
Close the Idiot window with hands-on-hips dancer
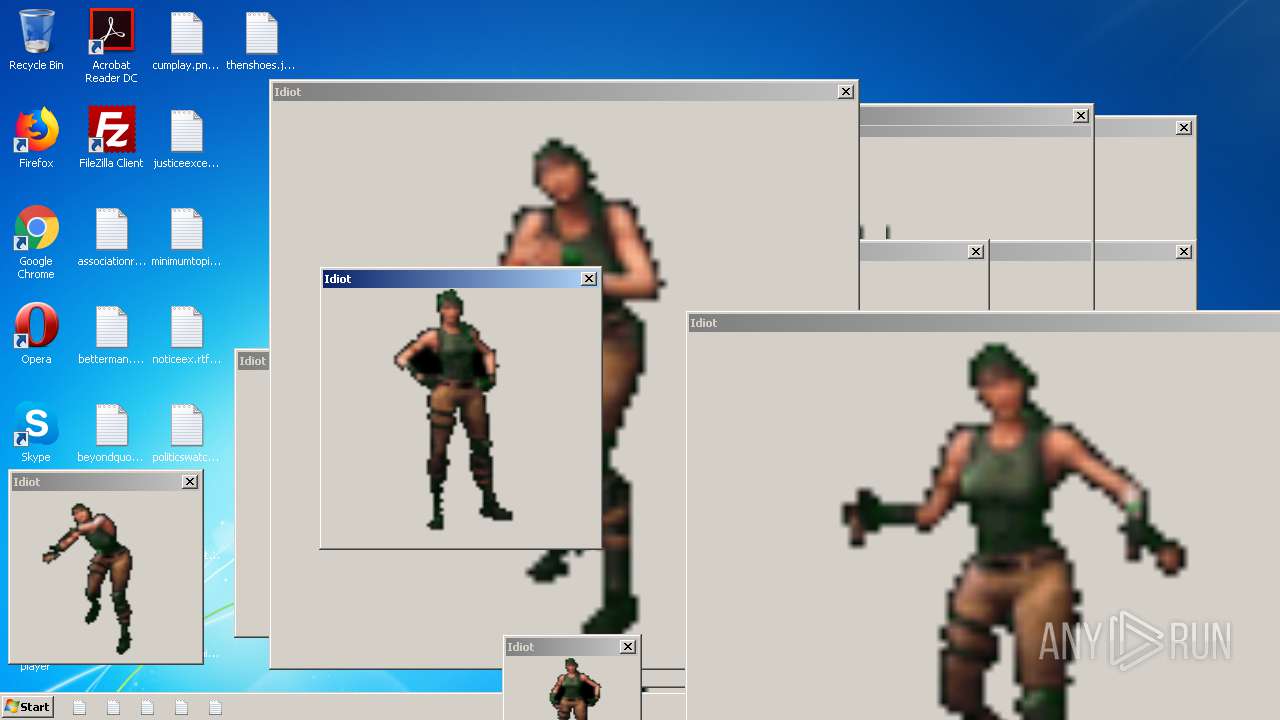[x=589, y=279]
